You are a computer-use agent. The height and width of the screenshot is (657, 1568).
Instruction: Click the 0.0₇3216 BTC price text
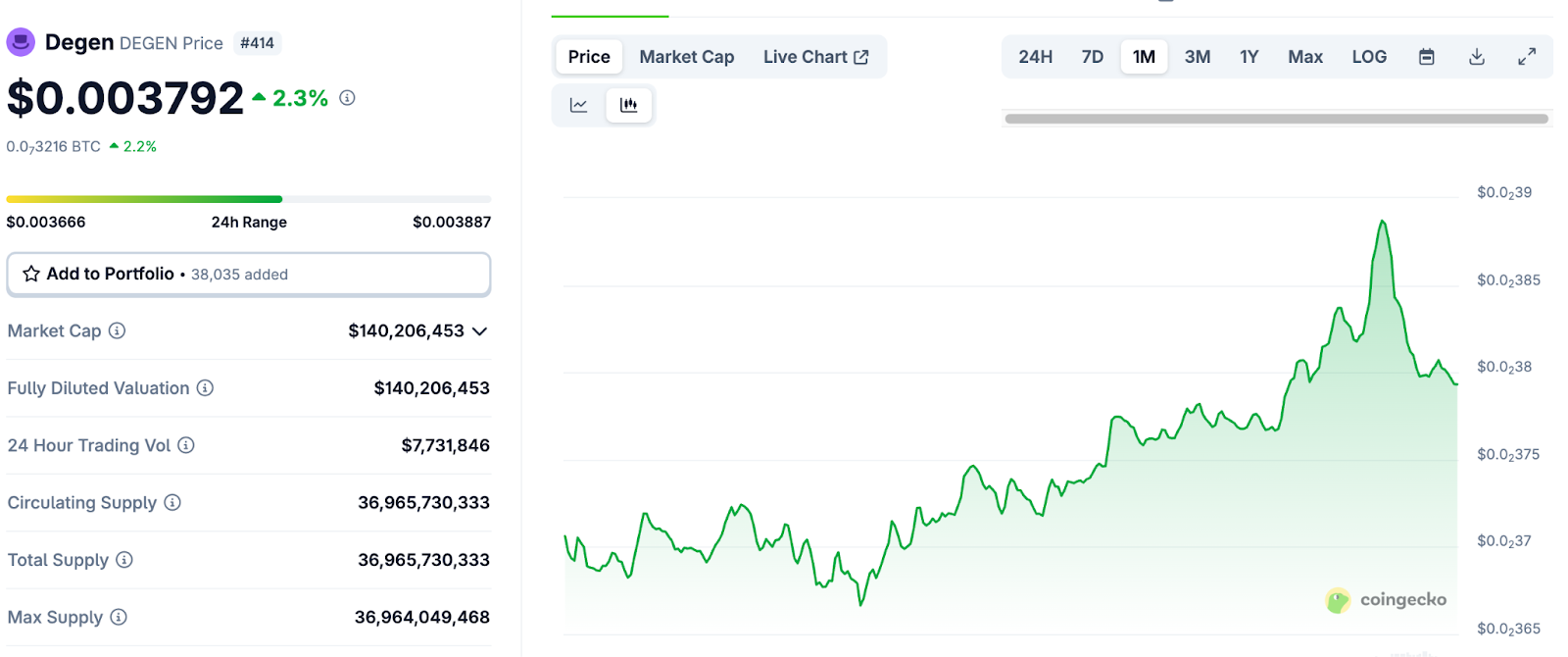[54, 147]
